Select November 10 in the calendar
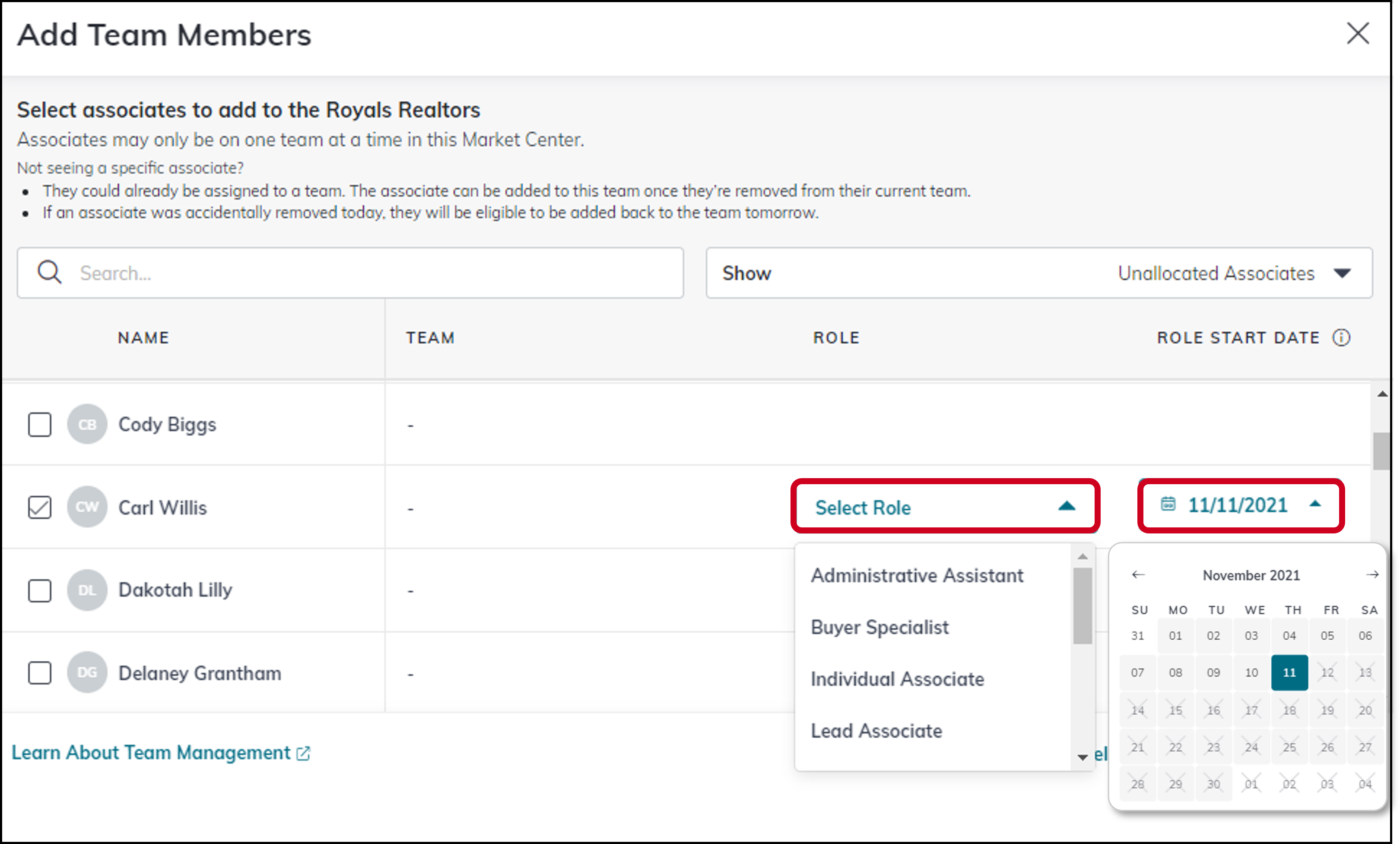 coord(1251,673)
